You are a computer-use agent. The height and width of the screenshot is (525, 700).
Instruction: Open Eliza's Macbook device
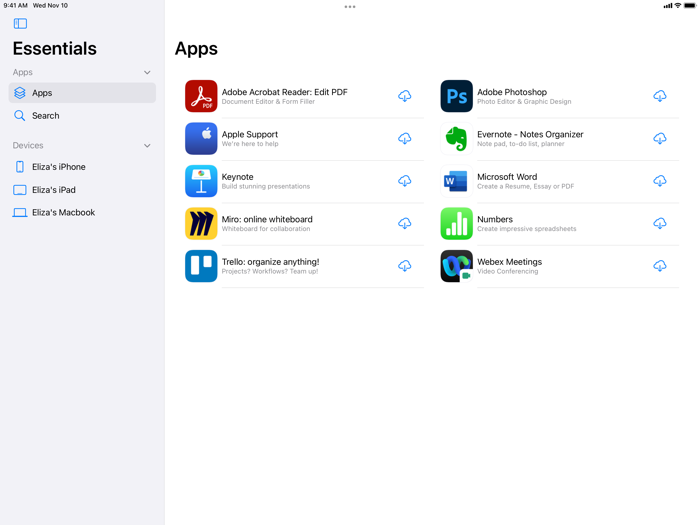(82, 212)
